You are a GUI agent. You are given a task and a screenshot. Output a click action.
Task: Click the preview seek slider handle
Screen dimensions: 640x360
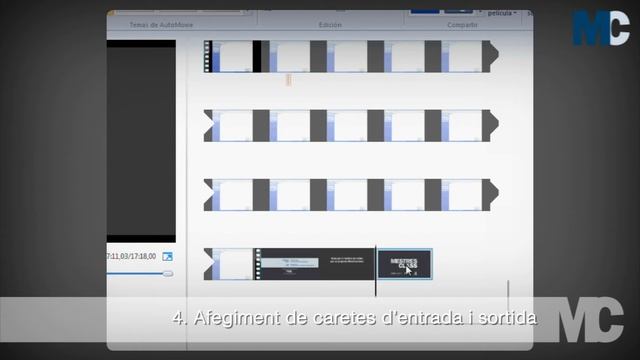click(x=168, y=273)
